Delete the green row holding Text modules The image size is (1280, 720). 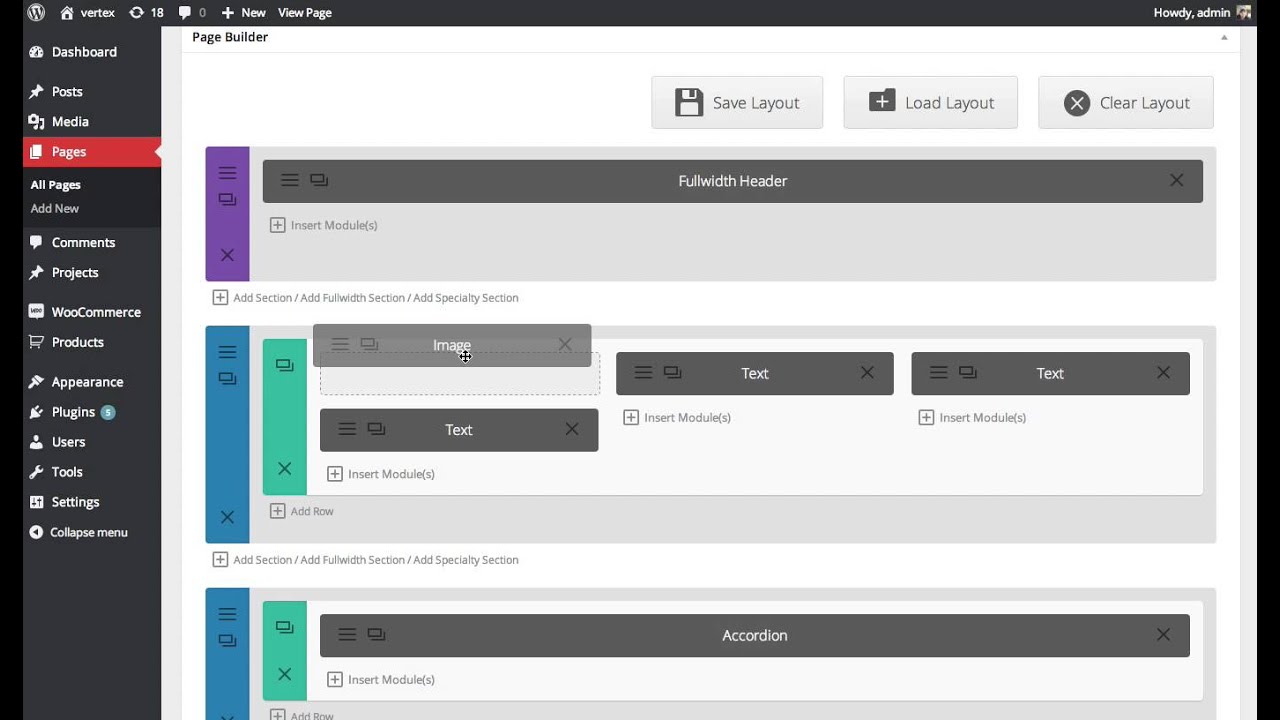click(285, 468)
